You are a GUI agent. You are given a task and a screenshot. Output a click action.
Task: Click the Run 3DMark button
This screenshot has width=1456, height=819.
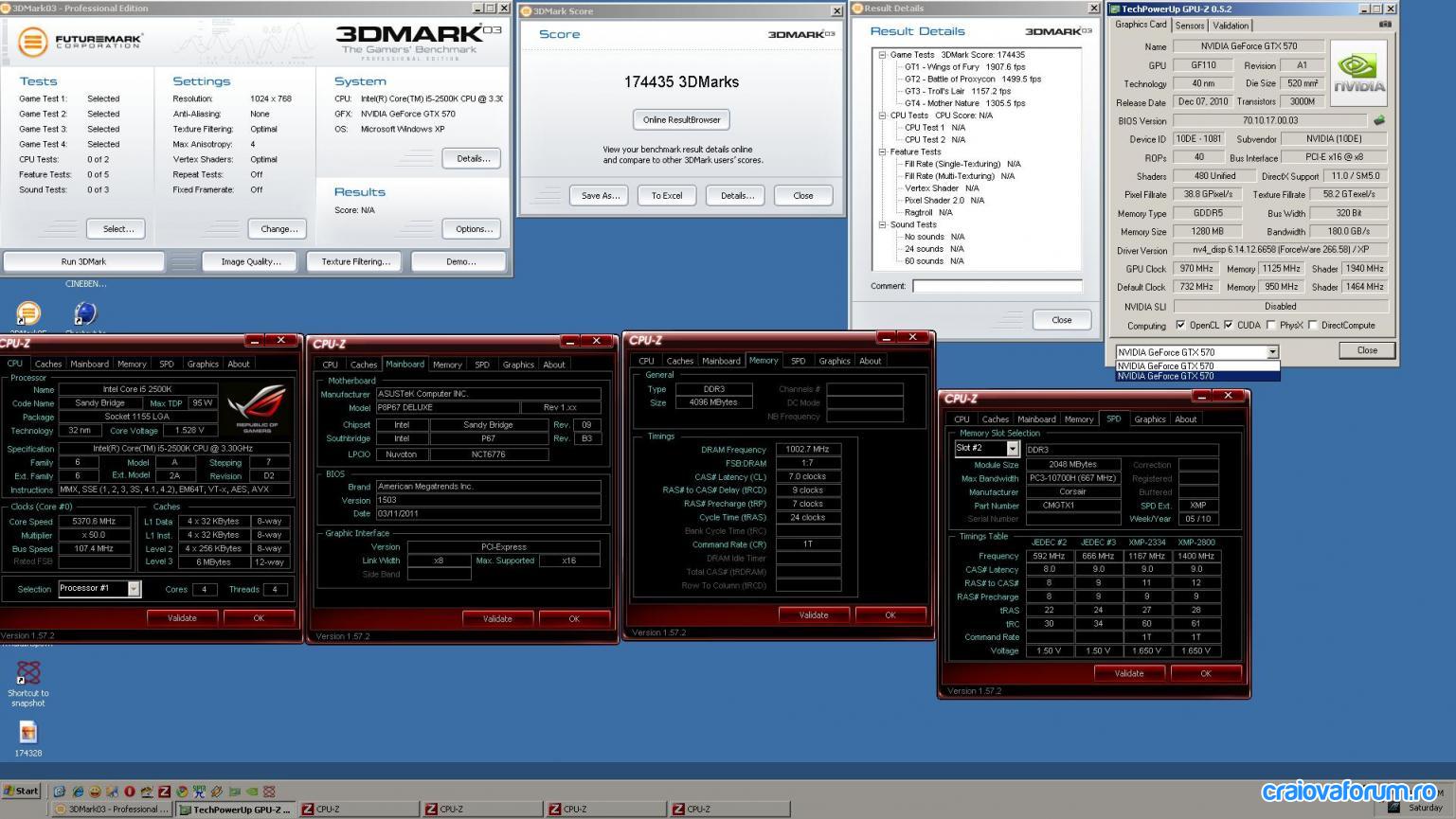pos(83,261)
